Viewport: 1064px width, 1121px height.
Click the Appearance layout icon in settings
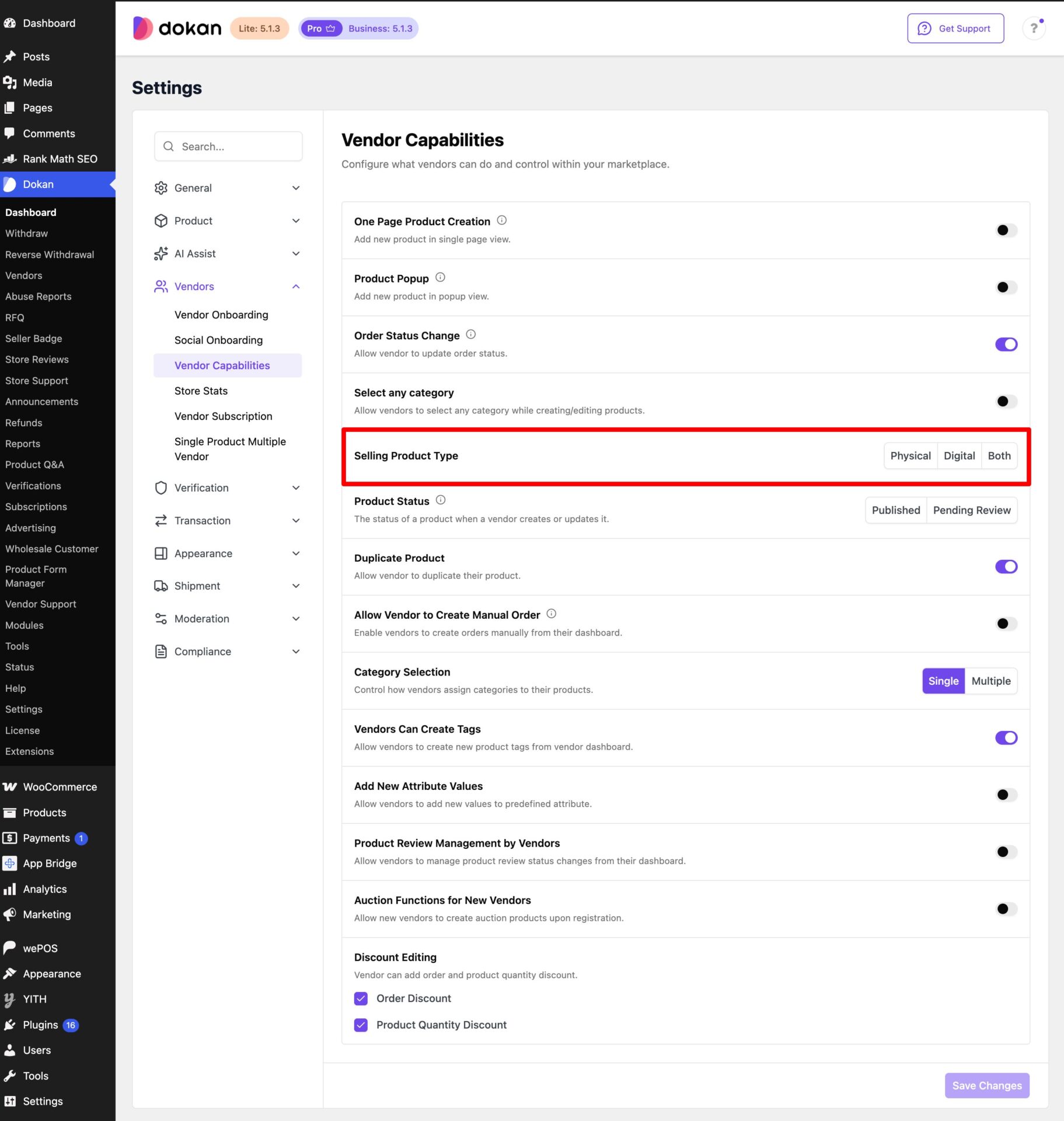[161, 553]
